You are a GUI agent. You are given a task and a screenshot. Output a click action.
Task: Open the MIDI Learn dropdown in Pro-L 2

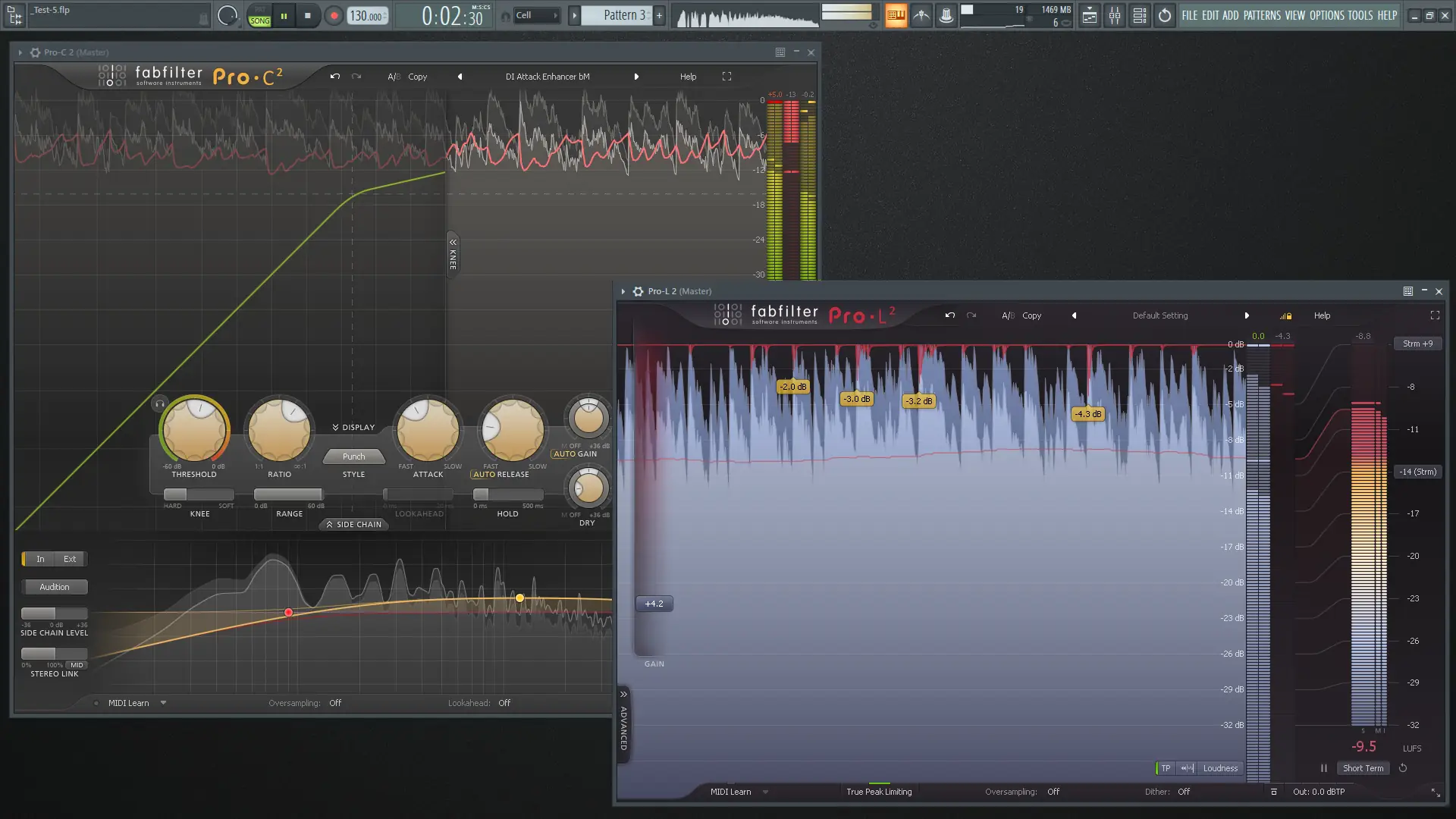(x=765, y=792)
